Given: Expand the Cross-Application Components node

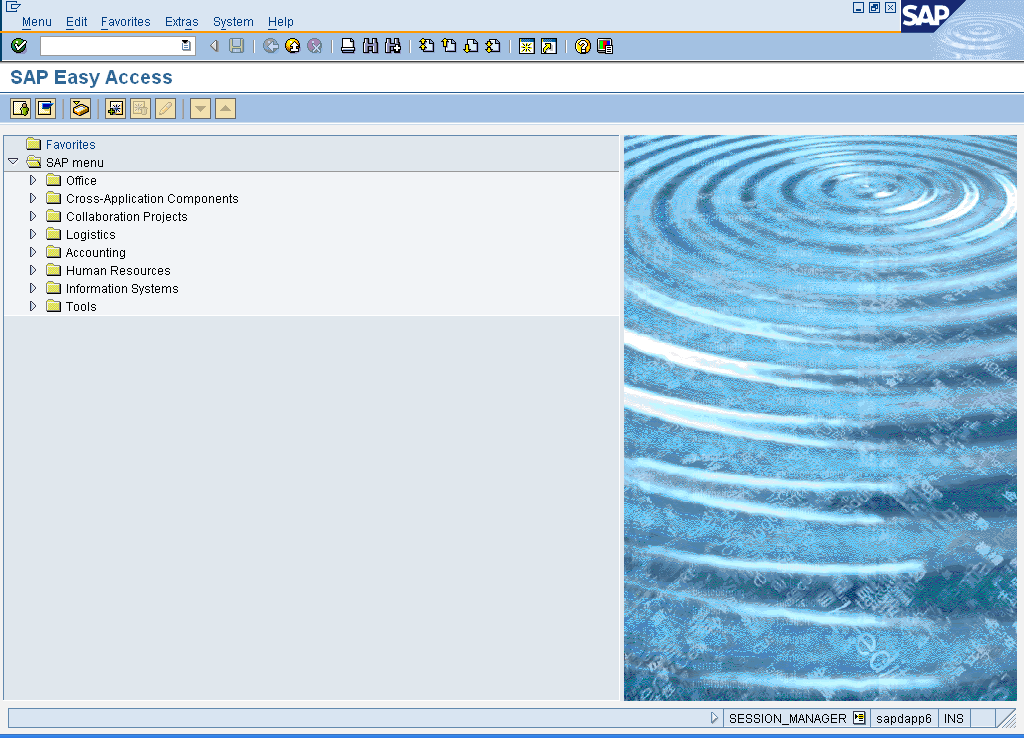Looking at the screenshot, I should coord(33,198).
